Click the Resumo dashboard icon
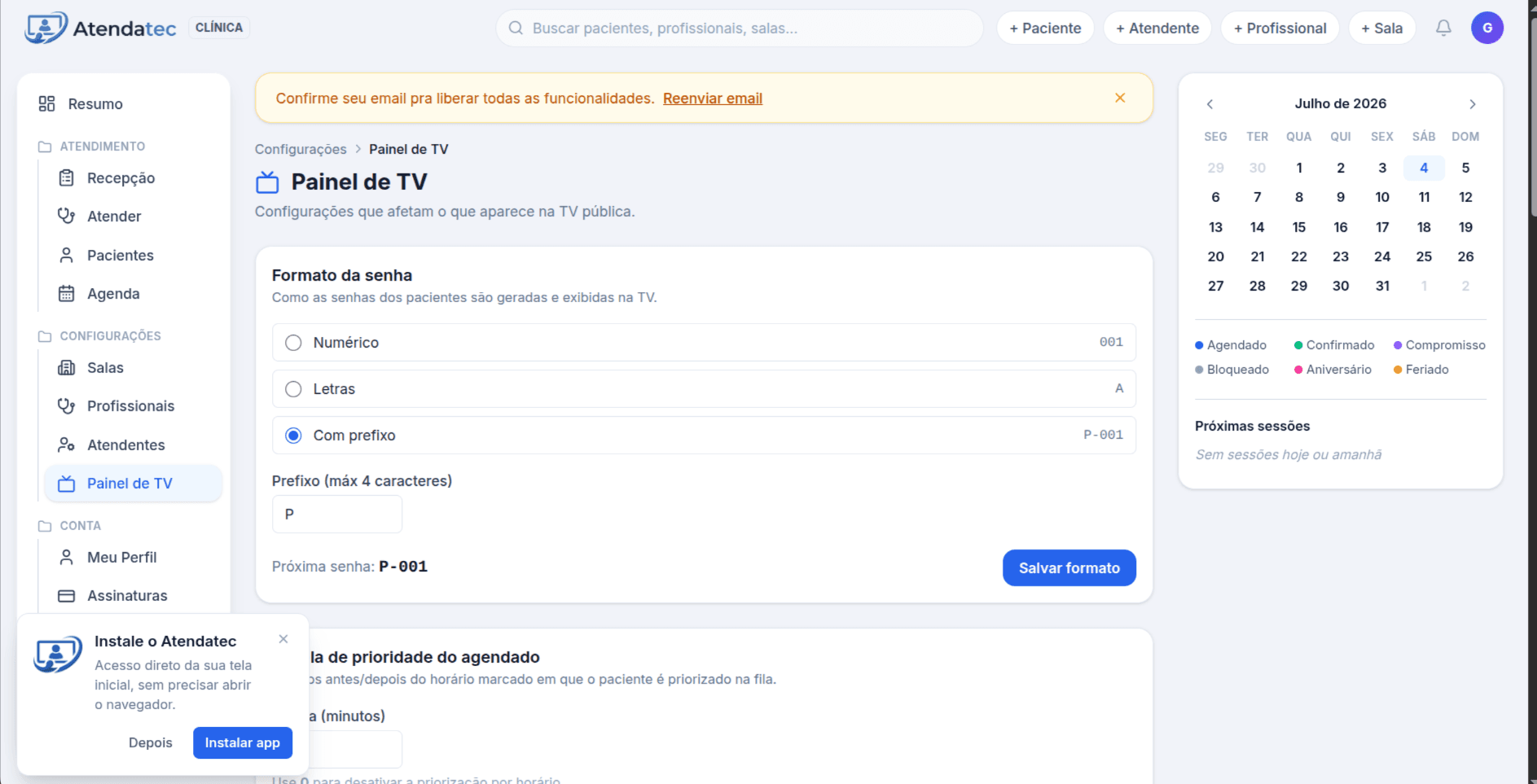Screen dimensions: 1537x784 point(46,103)
